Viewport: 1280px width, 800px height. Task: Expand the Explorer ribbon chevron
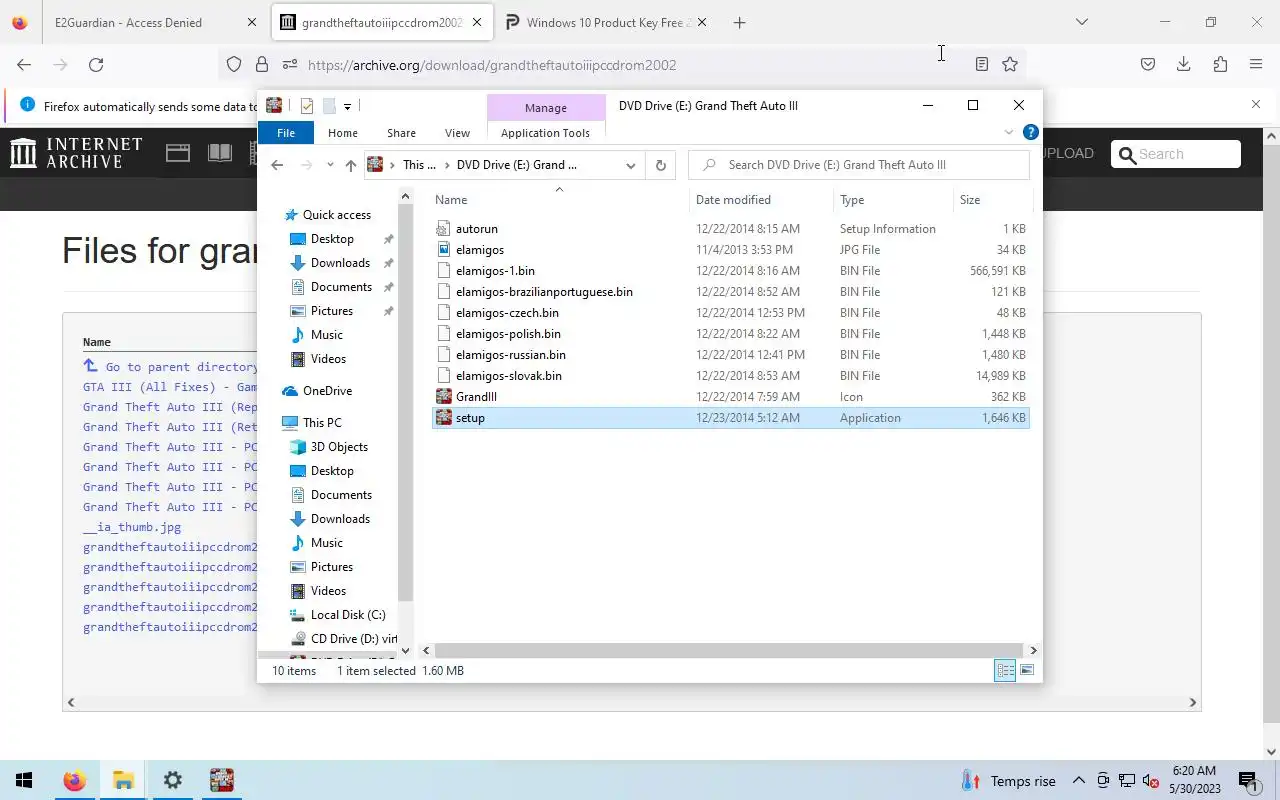pyautogui.click(x=1008, y=132)
